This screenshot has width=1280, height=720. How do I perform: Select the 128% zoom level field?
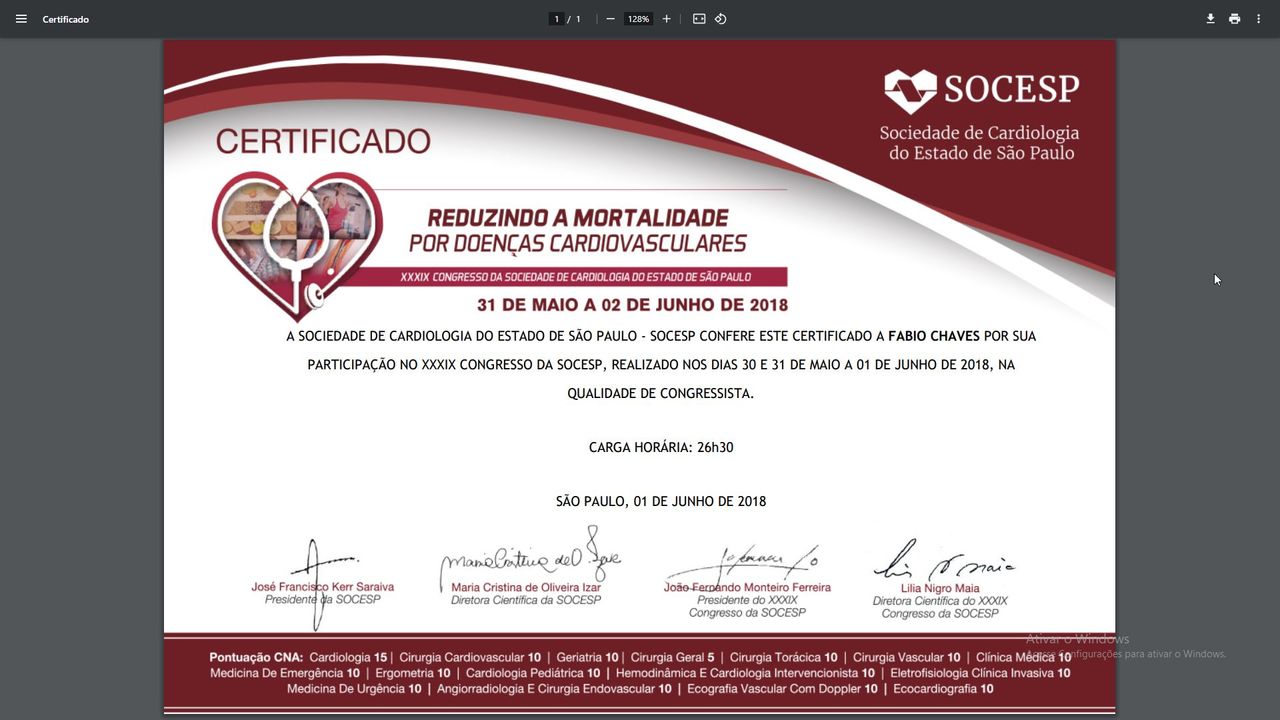tap(638, 19)
